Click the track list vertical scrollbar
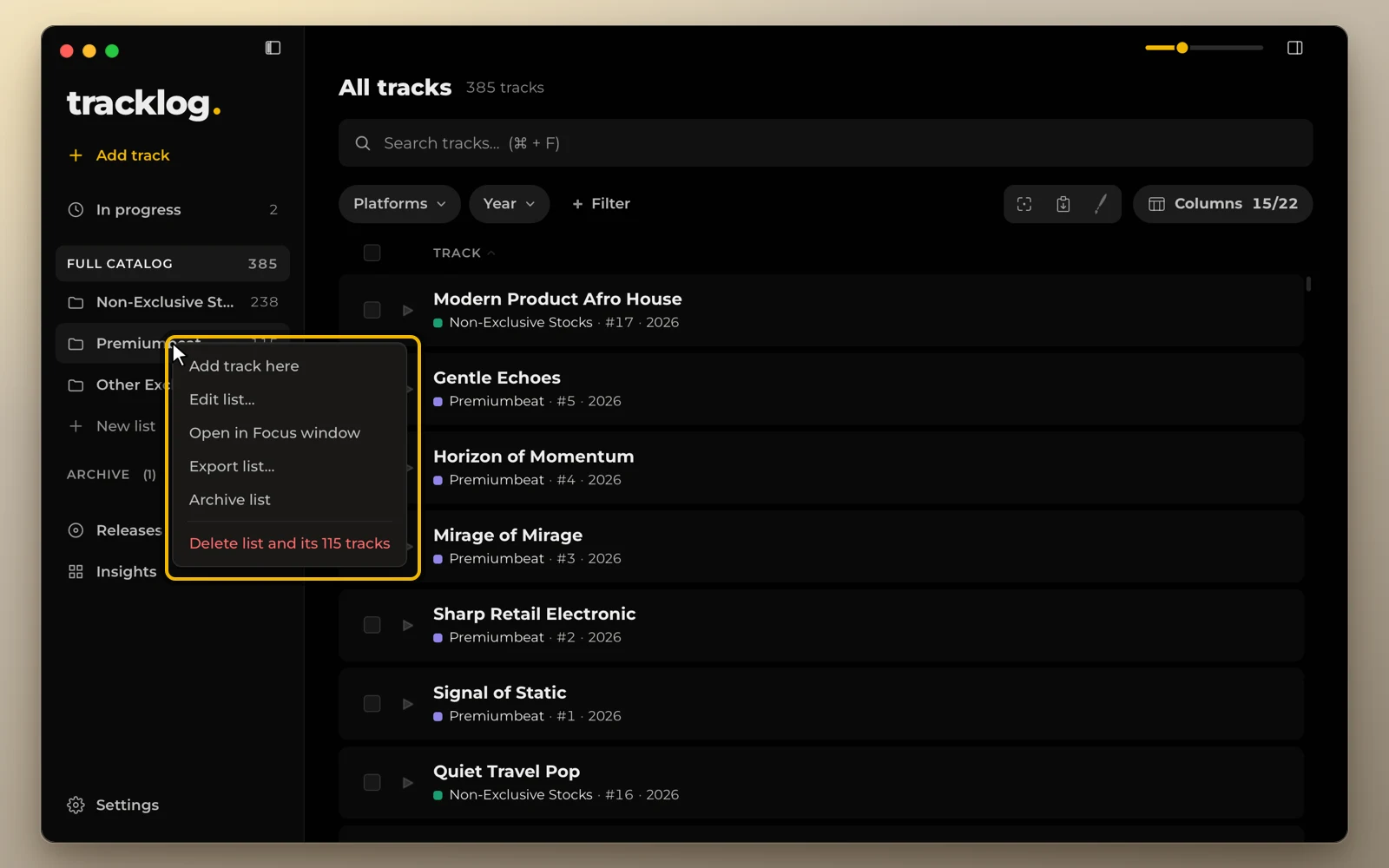Screen dimensions: 1389x868 (1308, 284)
